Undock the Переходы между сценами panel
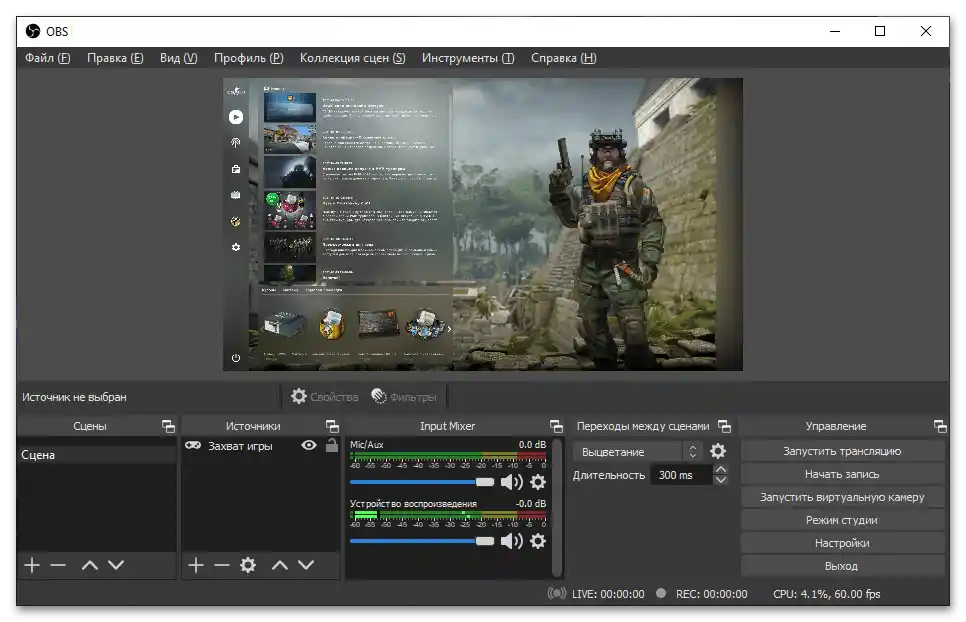 coord(724,426)
